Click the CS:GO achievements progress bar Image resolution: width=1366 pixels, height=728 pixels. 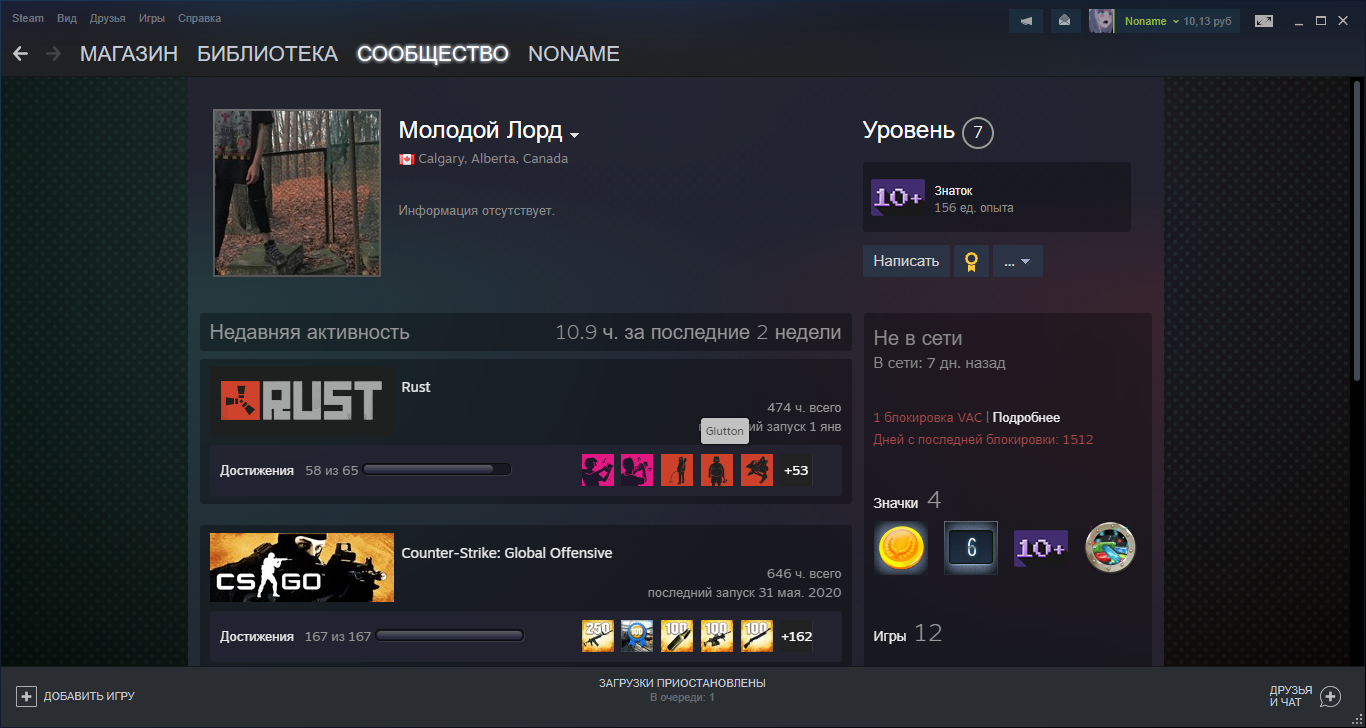pyautogui.click(x=450, y=636)
